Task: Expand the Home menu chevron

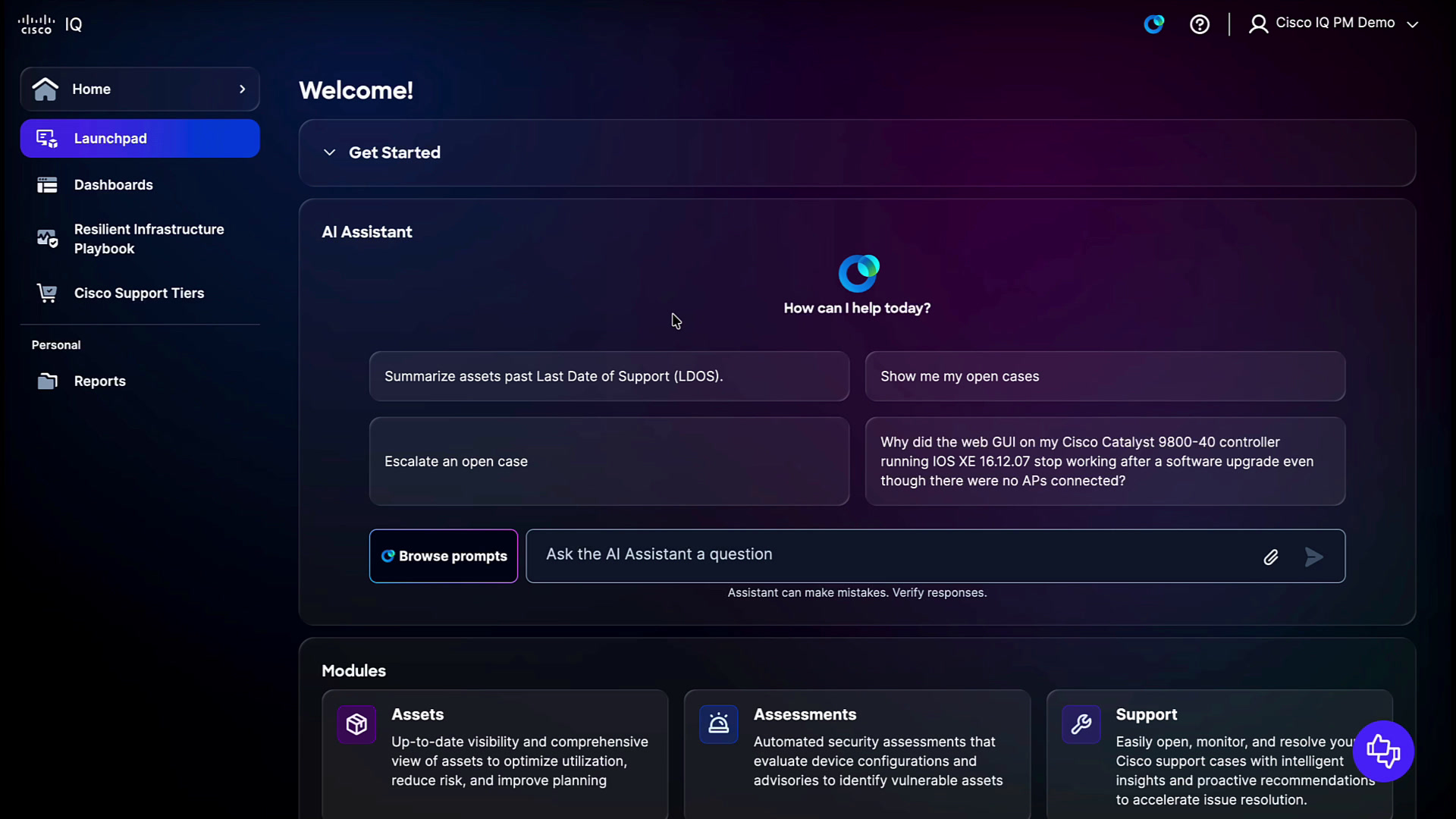Action: tap(243, 89)
